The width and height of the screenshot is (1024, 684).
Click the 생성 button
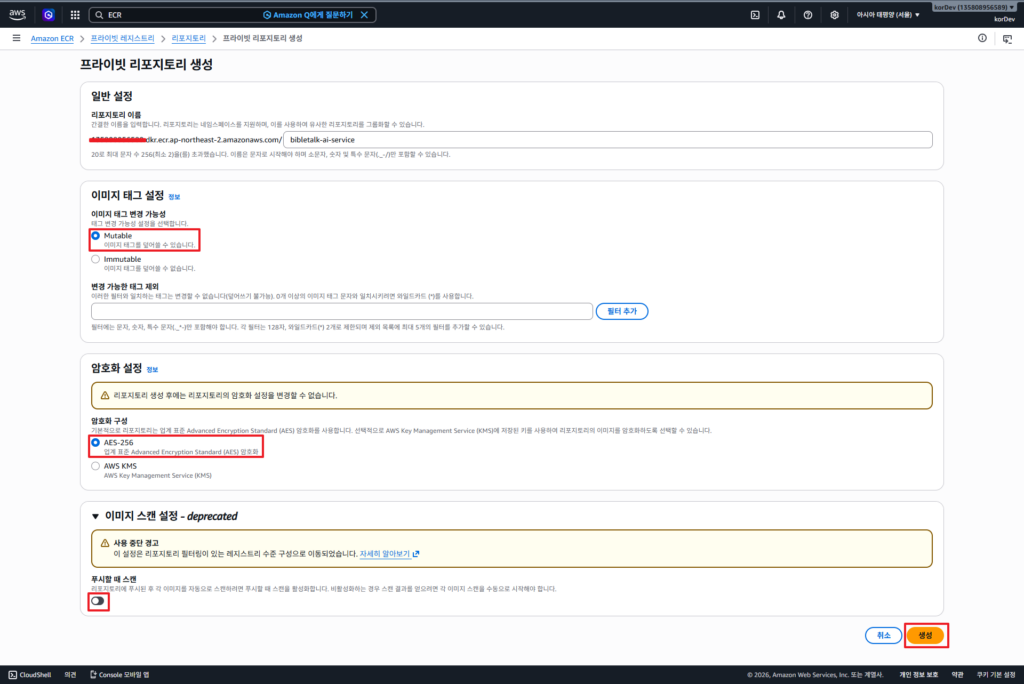[x=925, y=635]
